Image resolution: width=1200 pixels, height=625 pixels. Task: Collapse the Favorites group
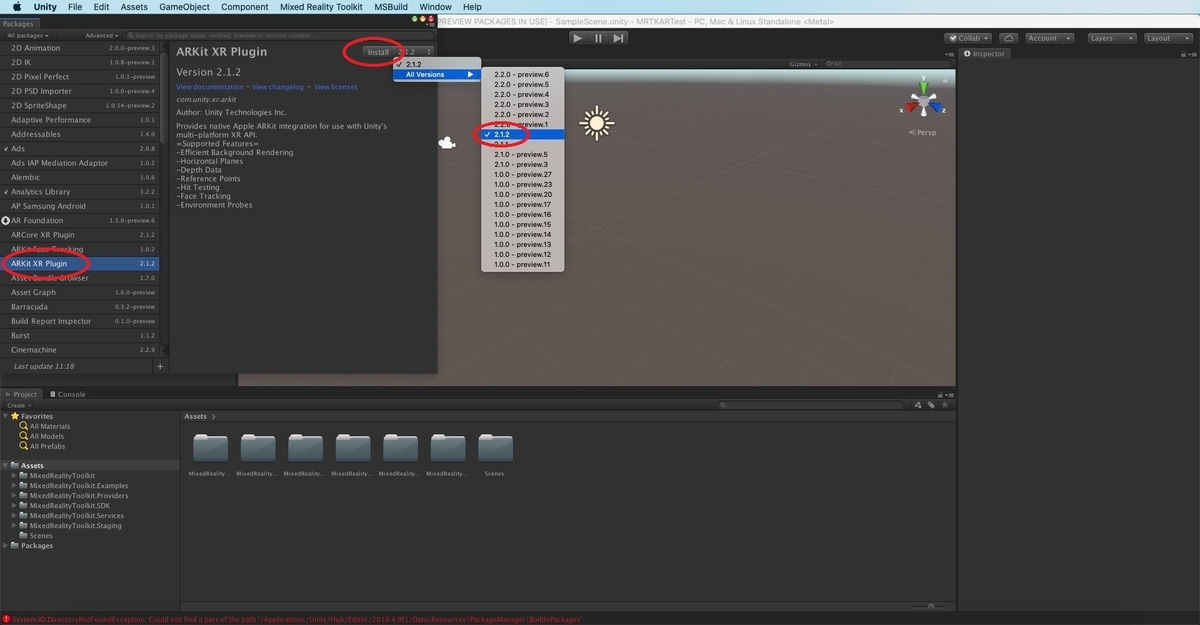pos(6,416)
